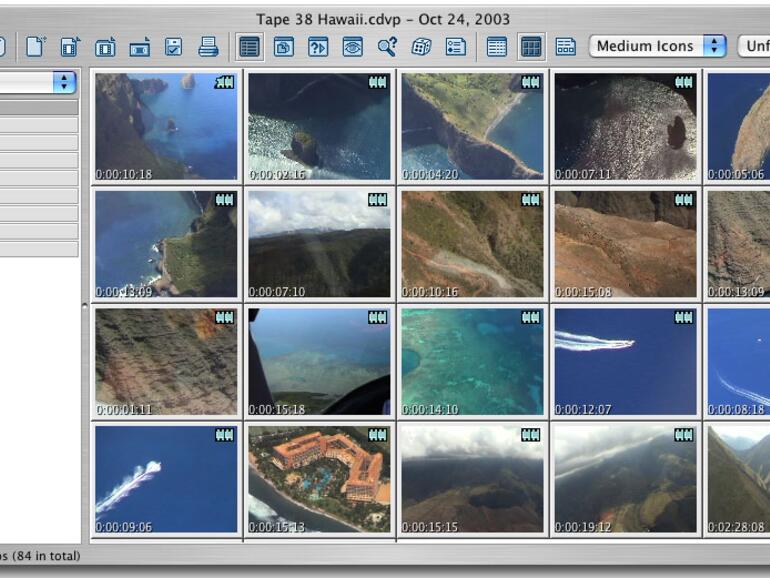Screen dimensions: 770x578
Task: Click film badge icon on 0:00:15:18 thumbnail
Action: tap(378, 318)
